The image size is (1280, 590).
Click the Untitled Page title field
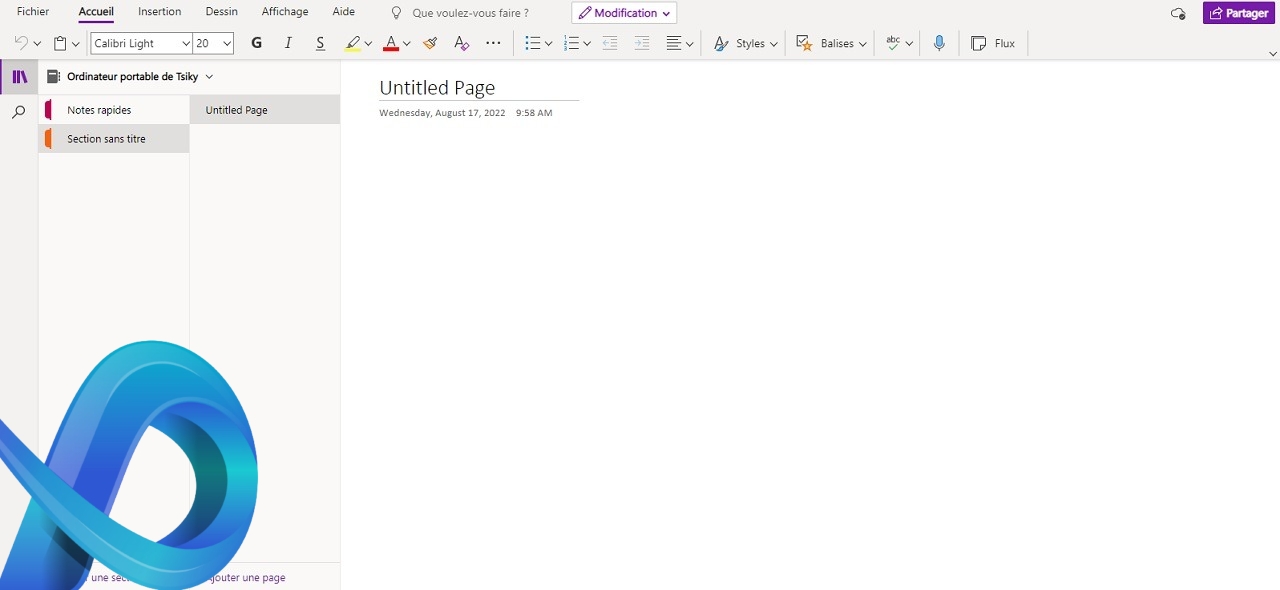pos(479,88)
